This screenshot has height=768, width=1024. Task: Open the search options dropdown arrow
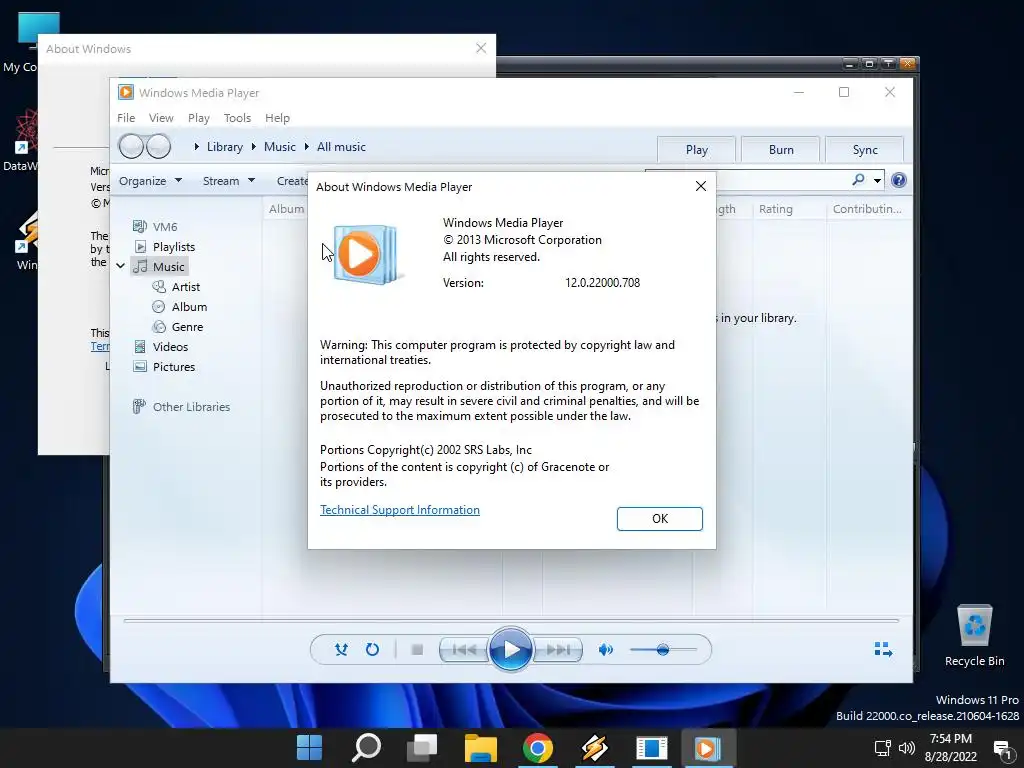[x=877, y=180]
